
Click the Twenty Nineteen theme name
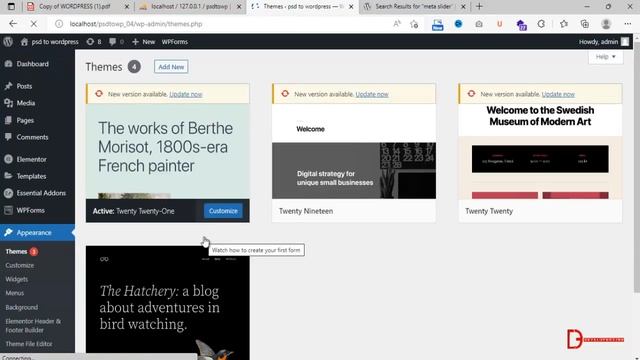306,211
